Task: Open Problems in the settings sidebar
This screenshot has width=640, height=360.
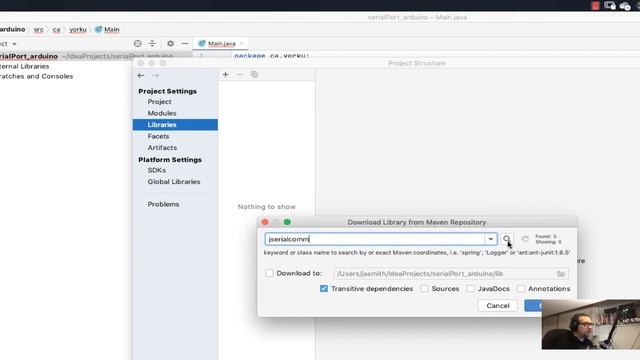Action: coord(163,204)
